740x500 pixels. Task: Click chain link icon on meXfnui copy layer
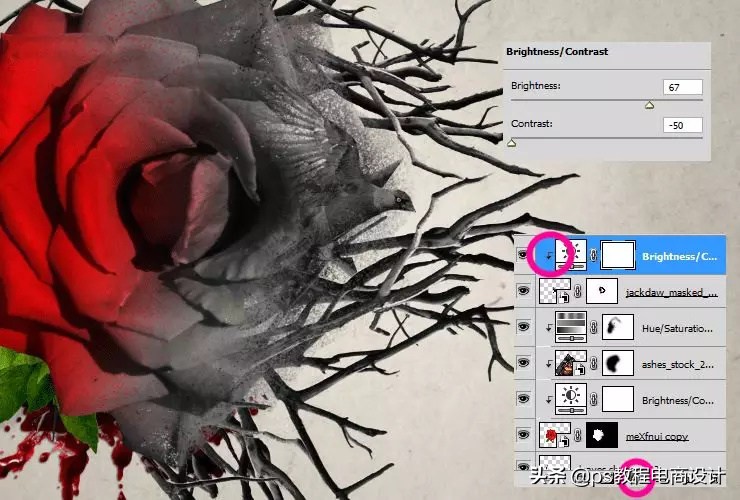click(x=578, y=435)
